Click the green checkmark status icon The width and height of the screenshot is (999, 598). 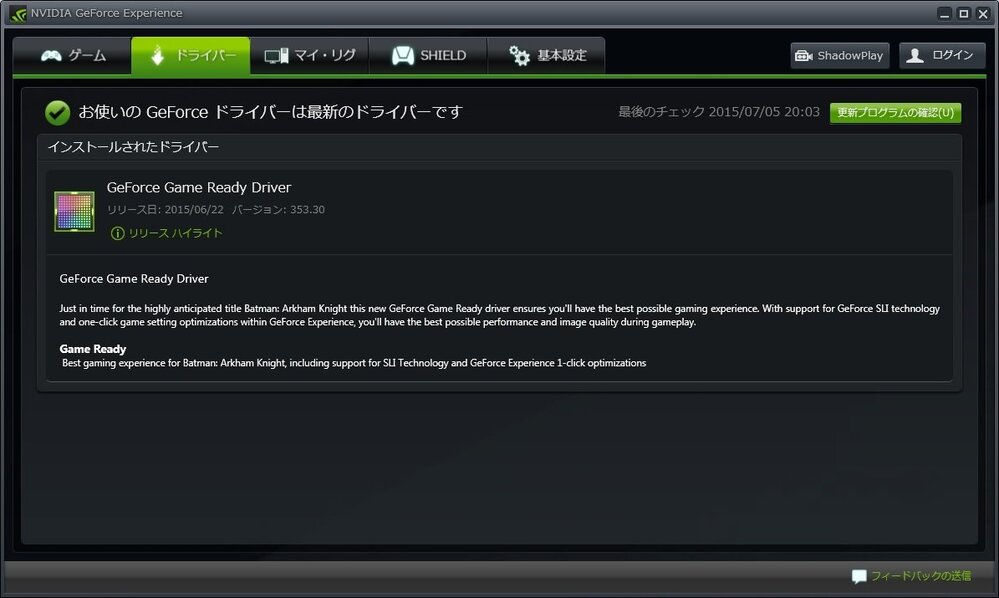57,113
